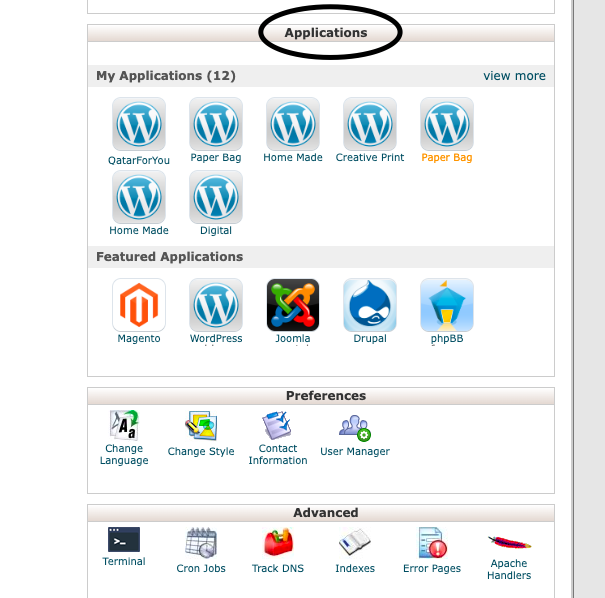Open the Change Style tool
Image resolution: width=605 pixels, height=598 pixels.
click(x=201, y=434)
